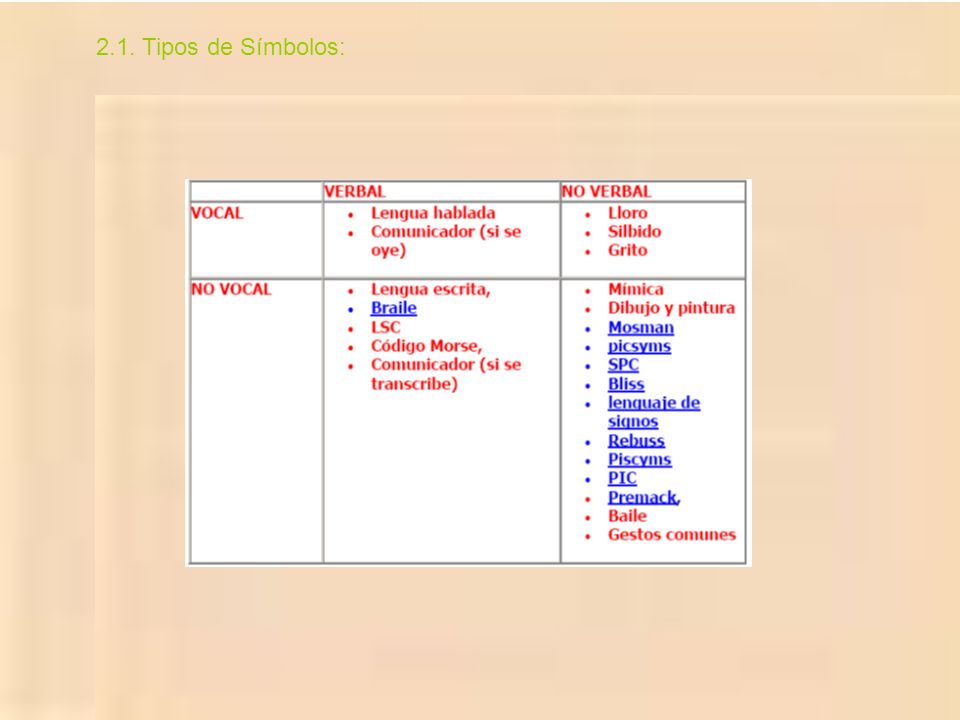Image resolution: width=960 pixels, height=720 pixels.
Task: Click the Baile item
Action: pos(627,516)
